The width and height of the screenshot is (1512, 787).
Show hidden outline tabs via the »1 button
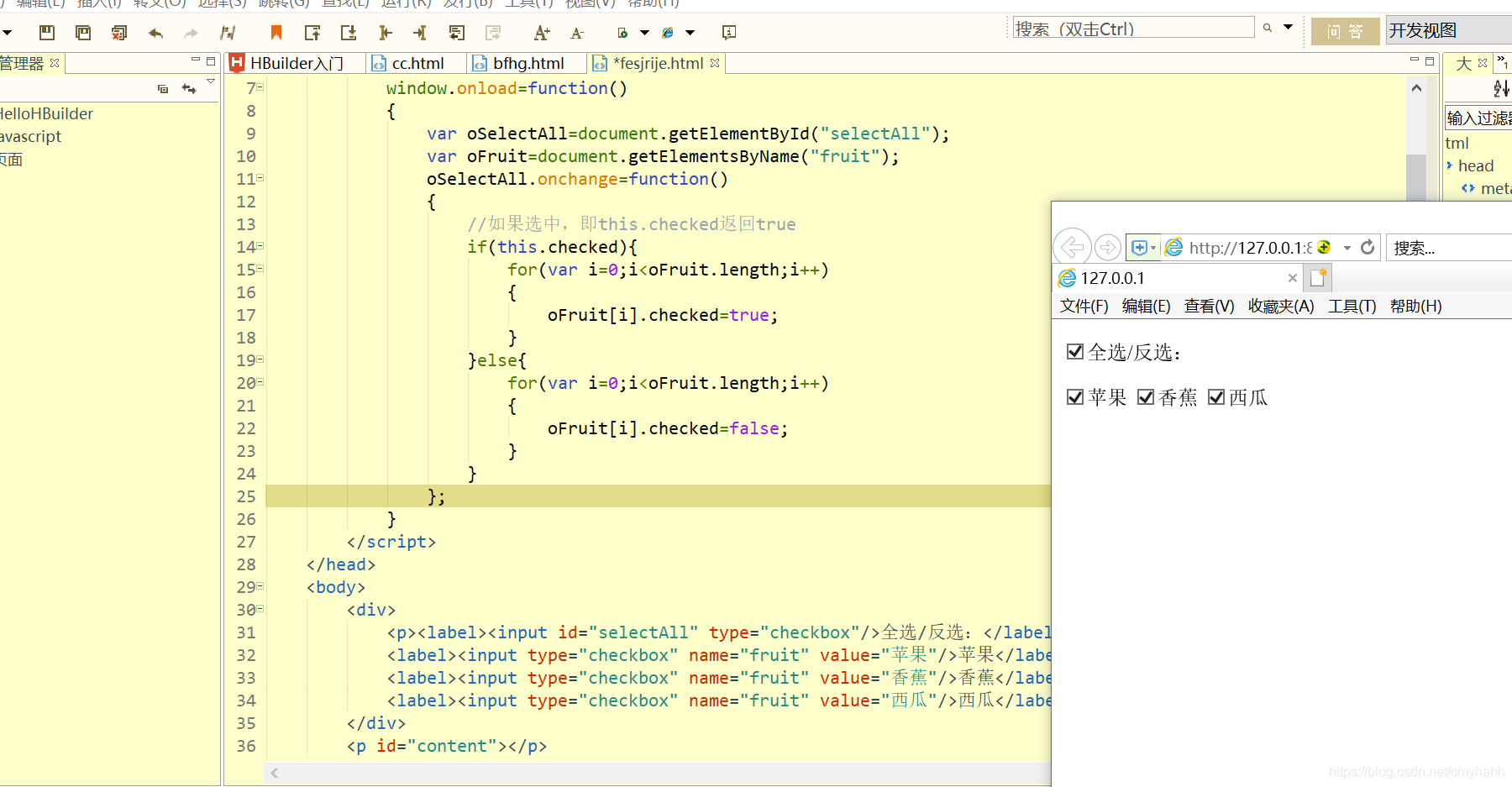click(1503, 62)
